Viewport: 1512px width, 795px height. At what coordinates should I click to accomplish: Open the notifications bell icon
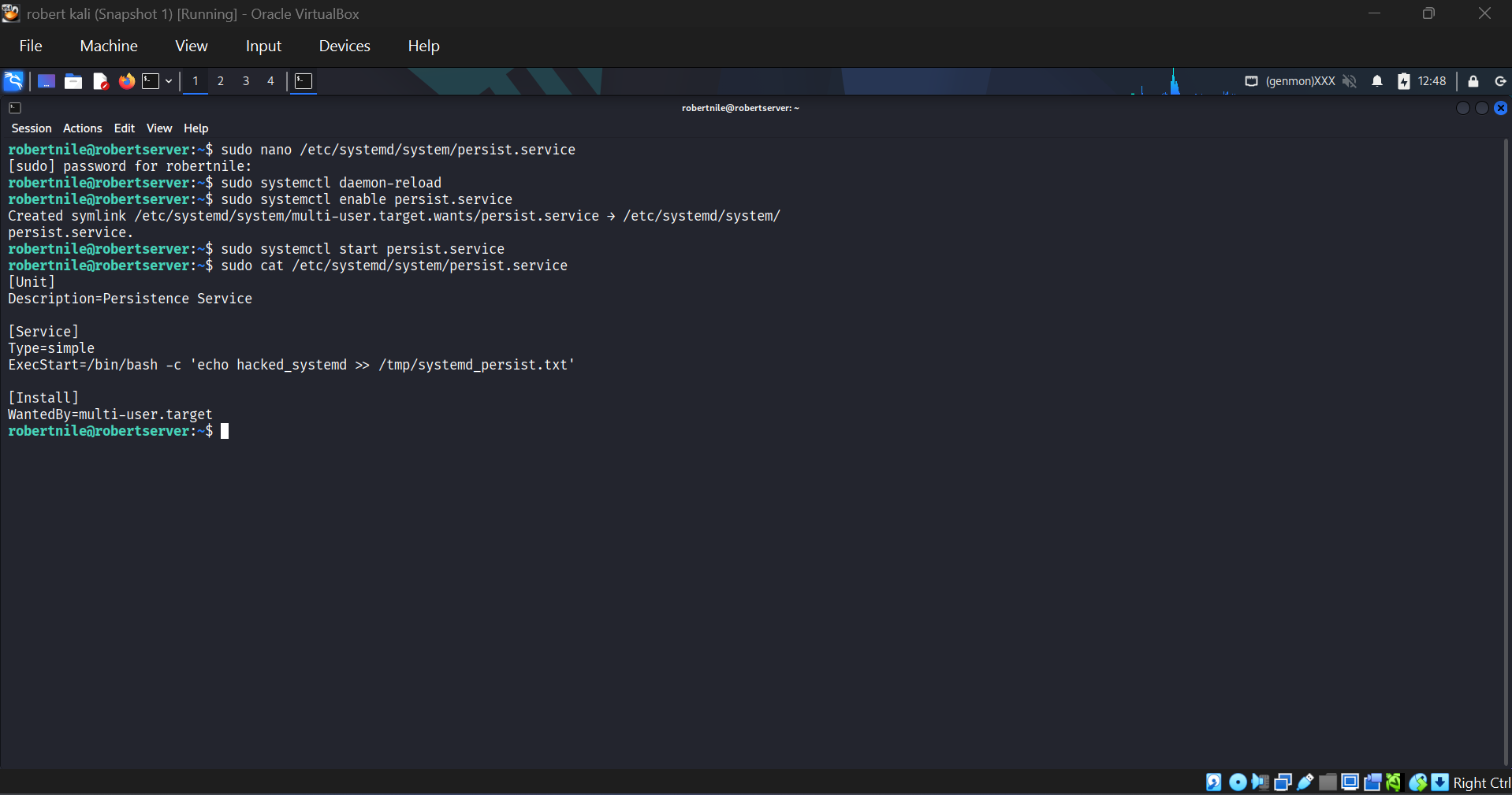tap(1377, 81)
